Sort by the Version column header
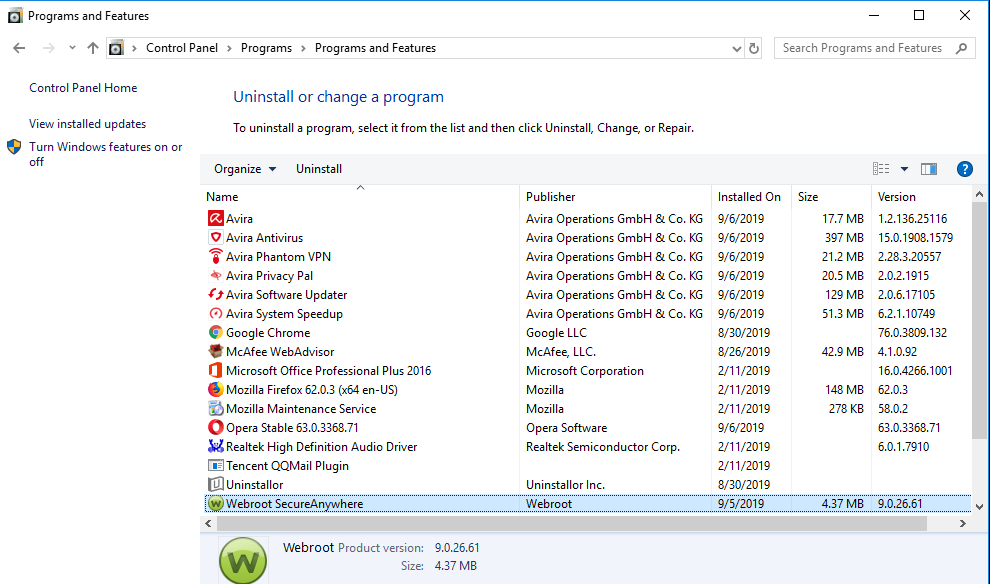The height and width of the screenshot is (584, 990). click(x=921, y=196)
